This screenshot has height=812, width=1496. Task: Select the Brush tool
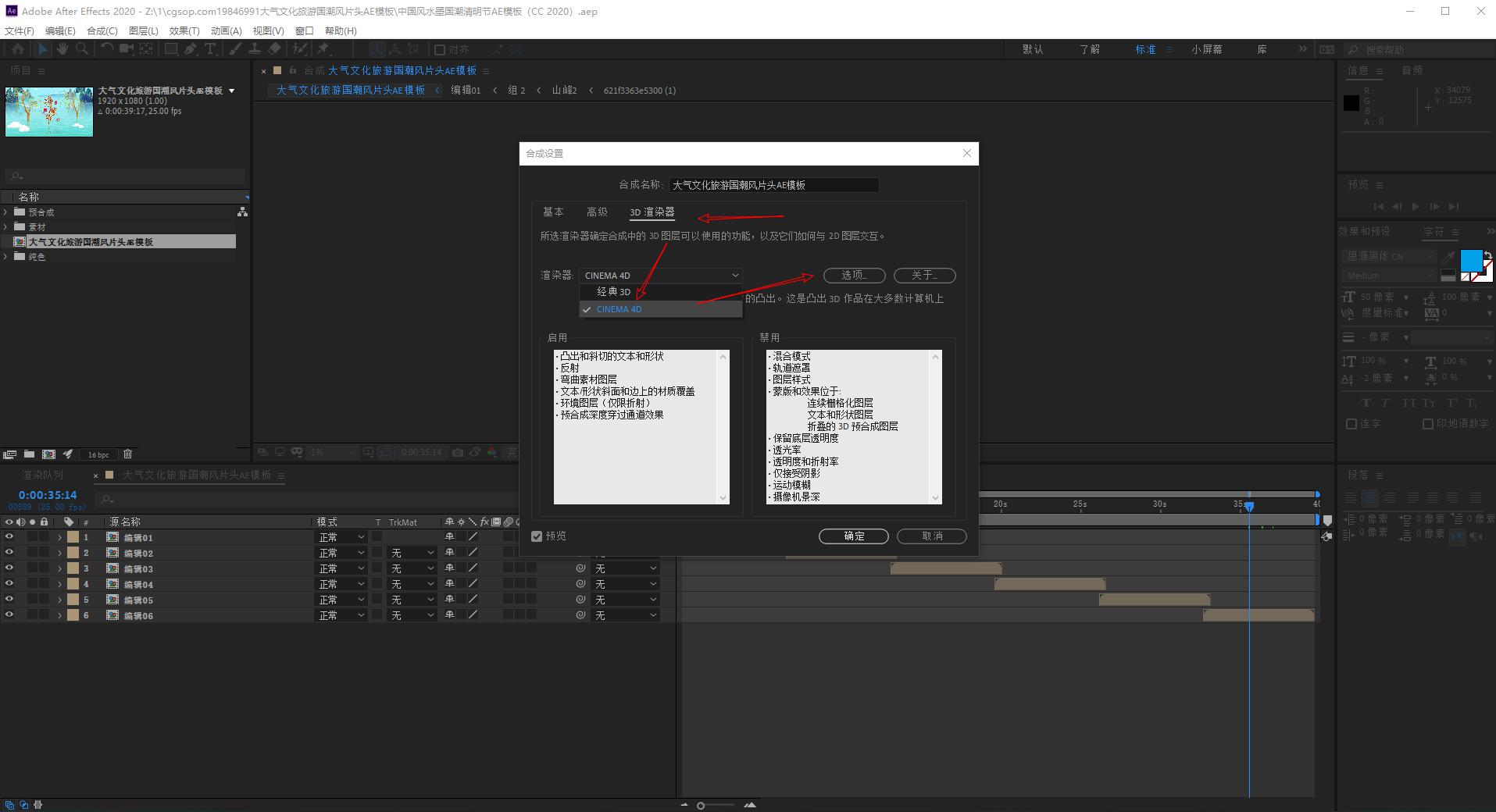coord(236,48)
